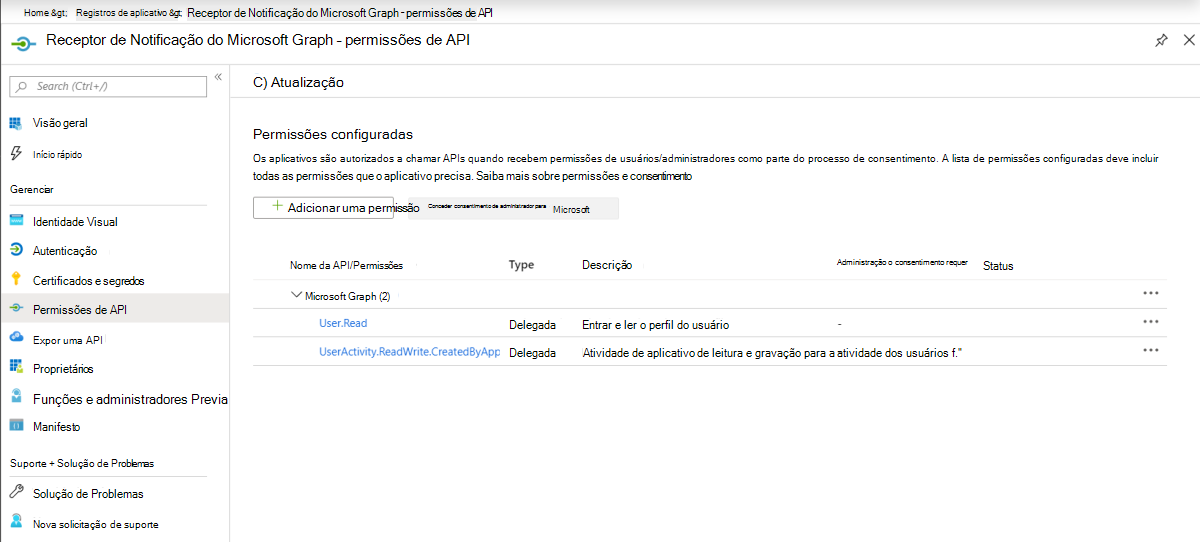The image size is (1200, 542).
Task: Click the Descrição column header
Action: [x=607, y=265]
